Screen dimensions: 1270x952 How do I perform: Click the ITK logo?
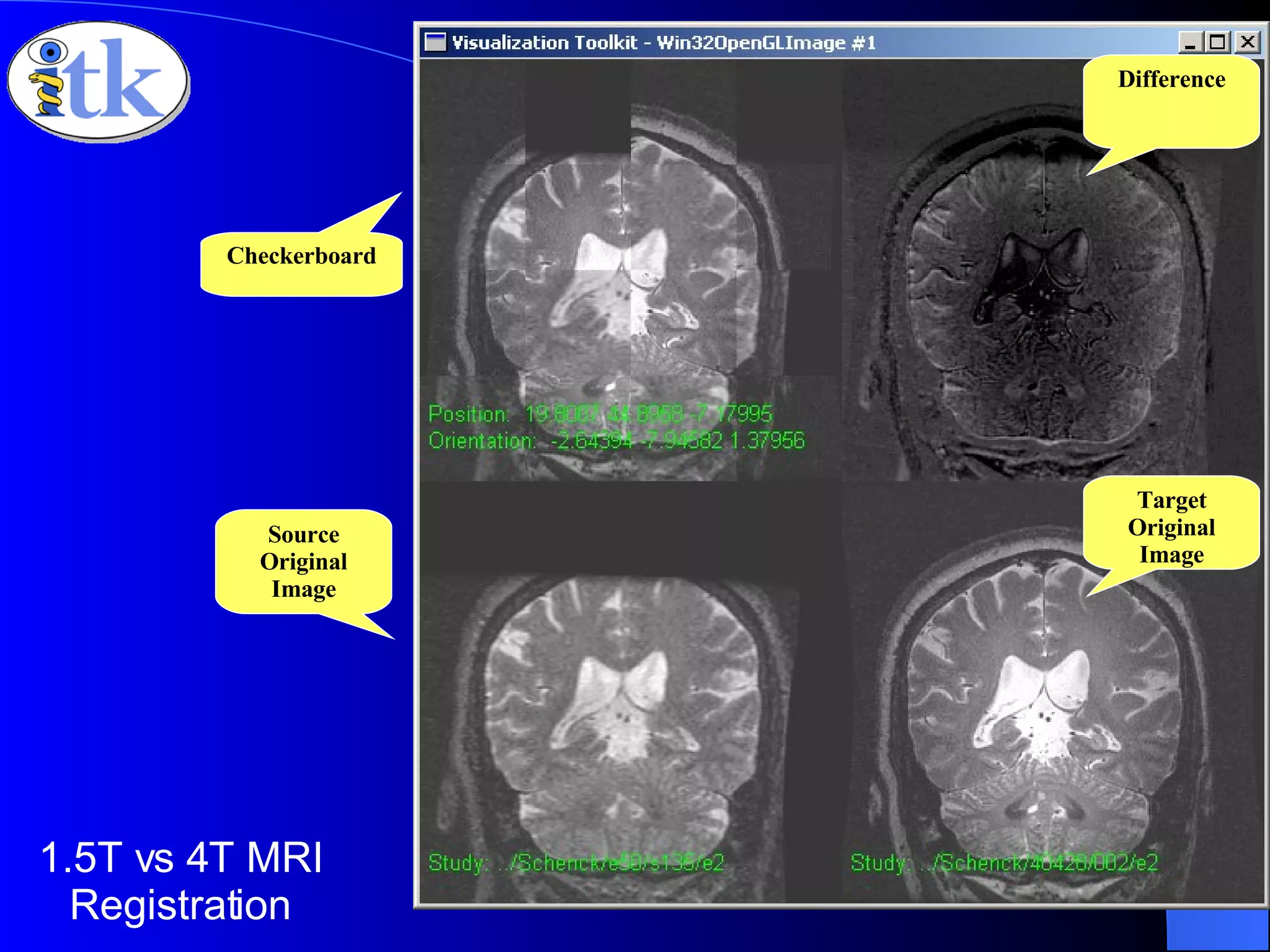(x=98, y=80)
